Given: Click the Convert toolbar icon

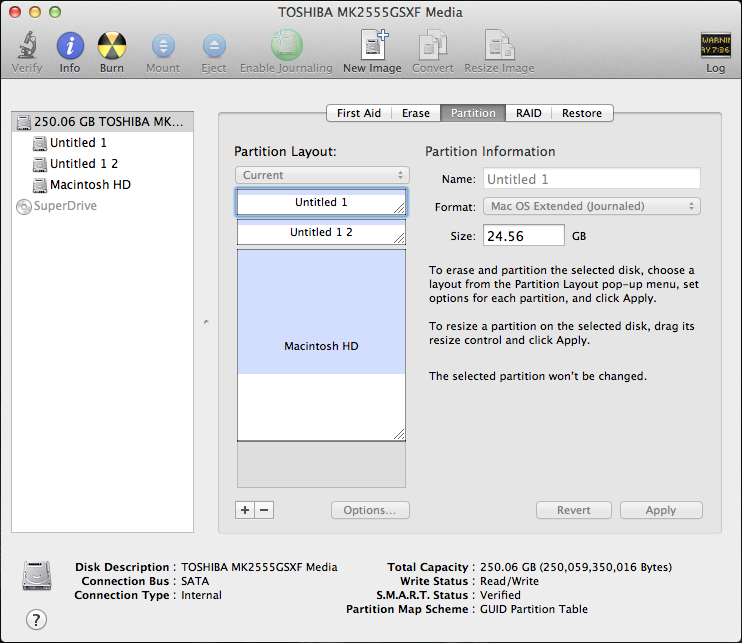Looking at the screenshot, I should (x=433, y=44).
